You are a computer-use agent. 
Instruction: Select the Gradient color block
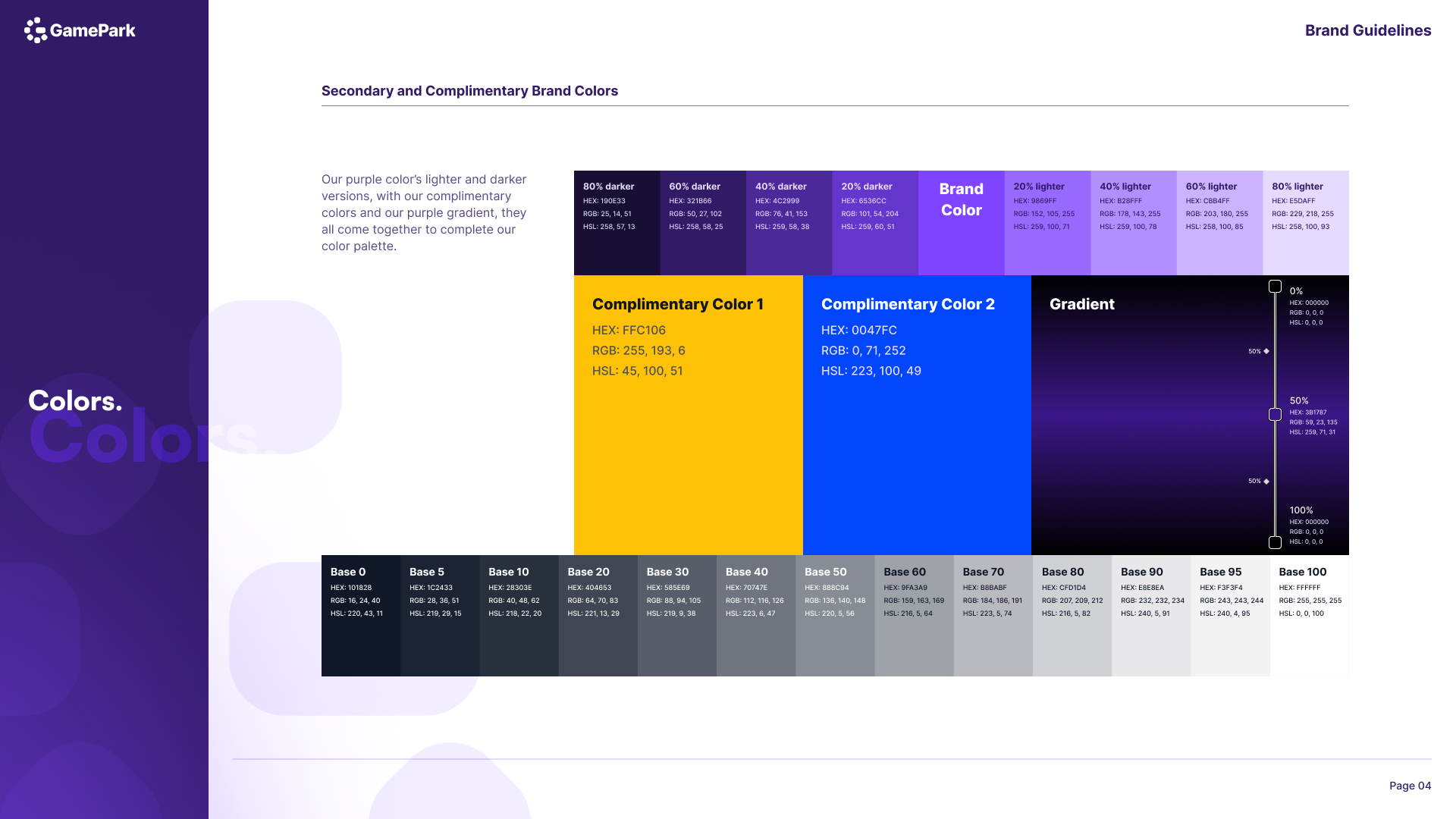click(1190, 415)
